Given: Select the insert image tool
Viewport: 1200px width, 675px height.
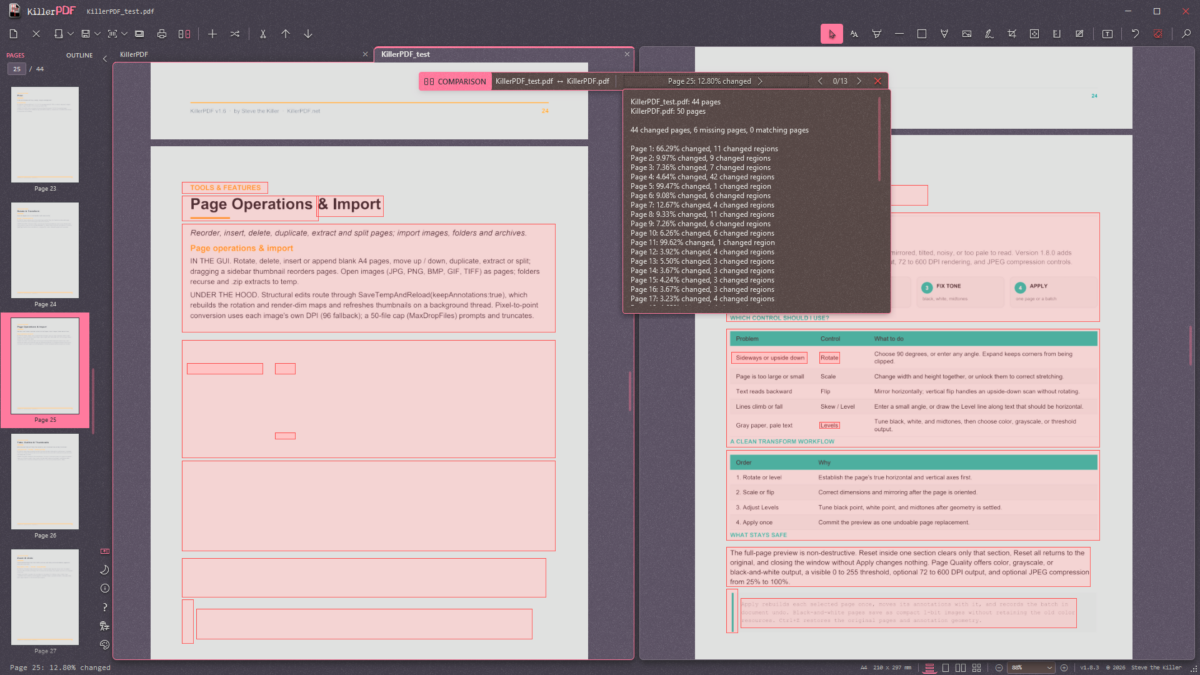Looking at the screenshot, I should coord(966,34).
